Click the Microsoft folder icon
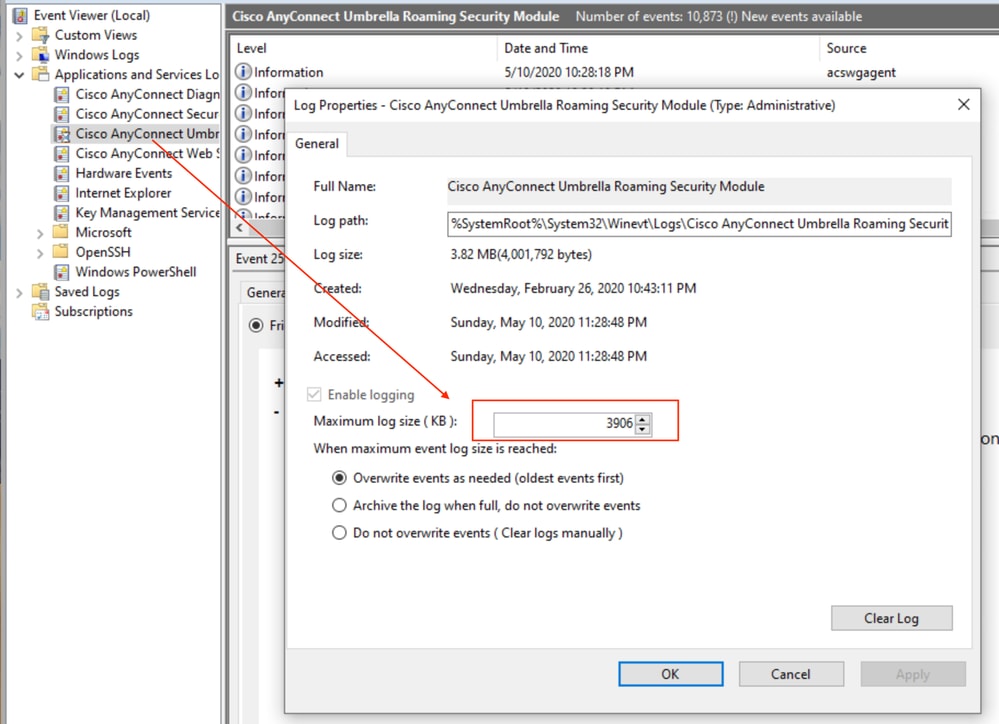 61,232
